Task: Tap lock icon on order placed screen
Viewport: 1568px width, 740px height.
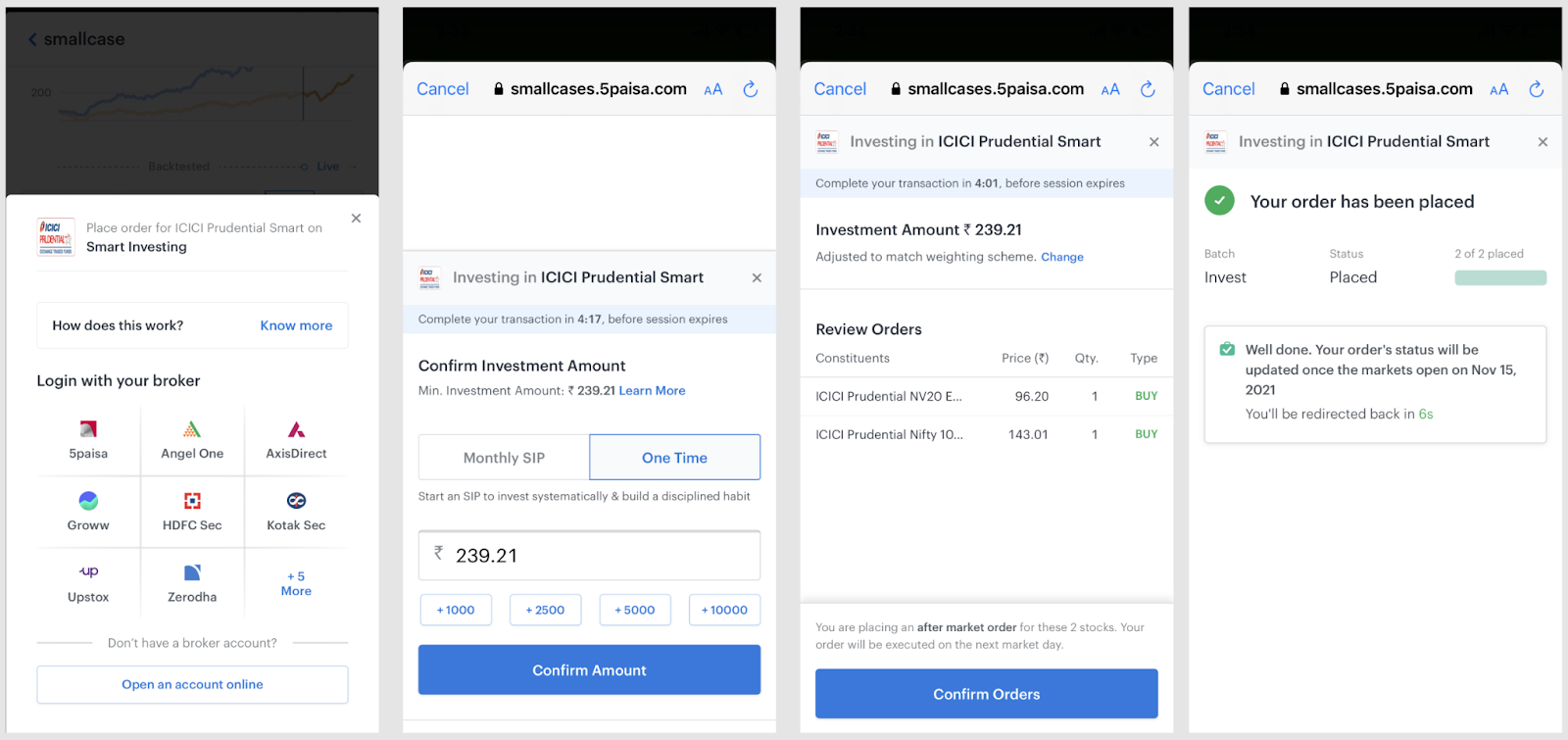Action: point(1285,89)
